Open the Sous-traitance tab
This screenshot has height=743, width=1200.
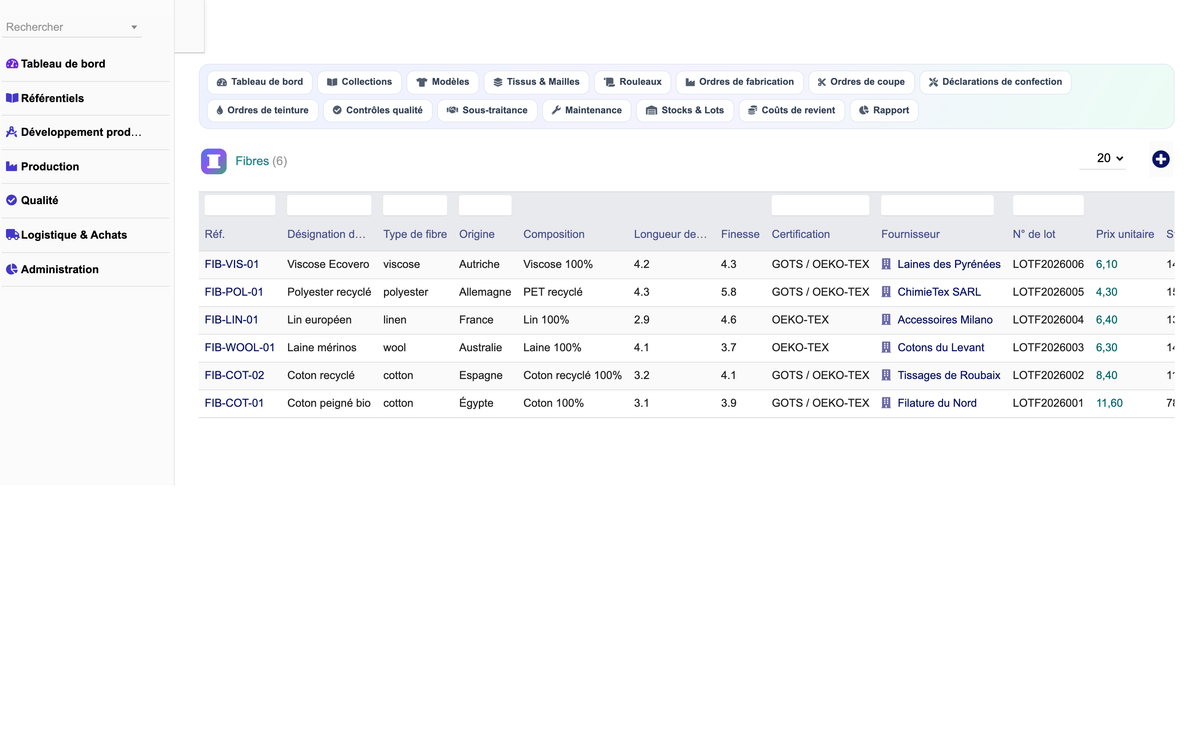pos(487,110)
